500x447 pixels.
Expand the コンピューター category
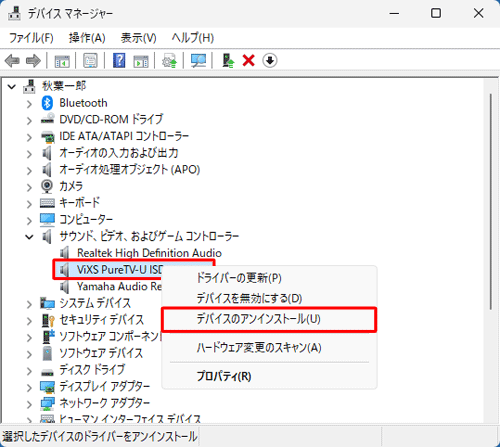(29, 220)
